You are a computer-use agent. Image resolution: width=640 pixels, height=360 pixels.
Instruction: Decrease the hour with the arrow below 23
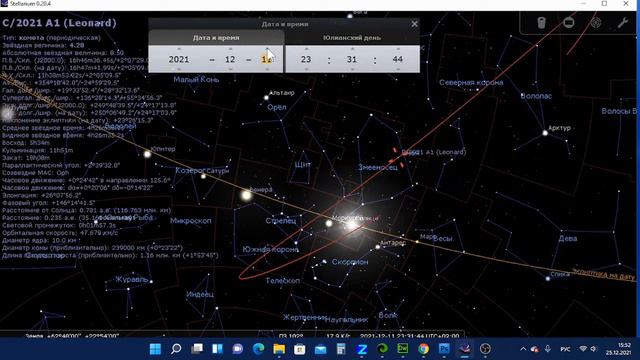pos(306,70)
